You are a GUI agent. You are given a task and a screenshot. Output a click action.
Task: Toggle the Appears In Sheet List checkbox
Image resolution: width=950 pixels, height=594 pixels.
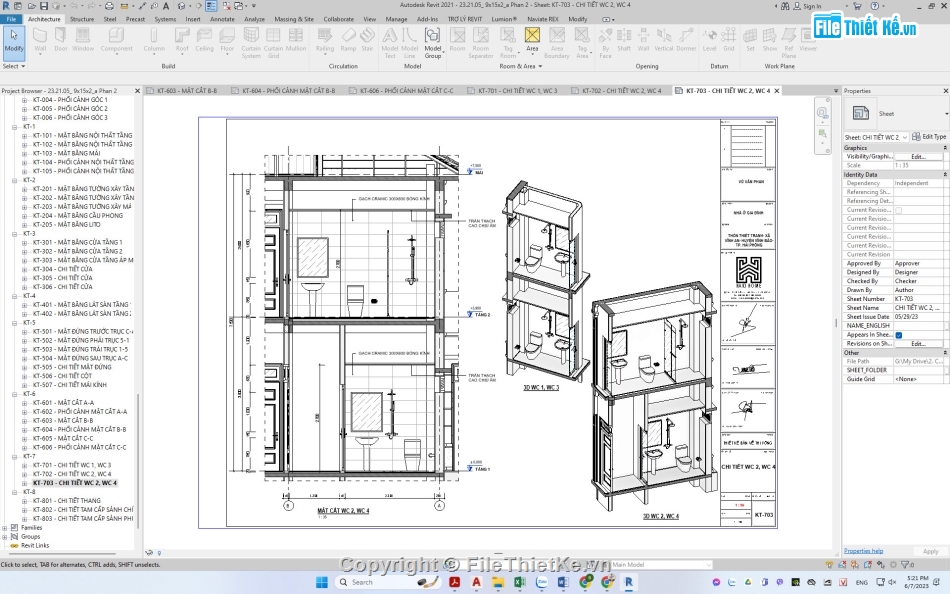click(x=899, y=335)
